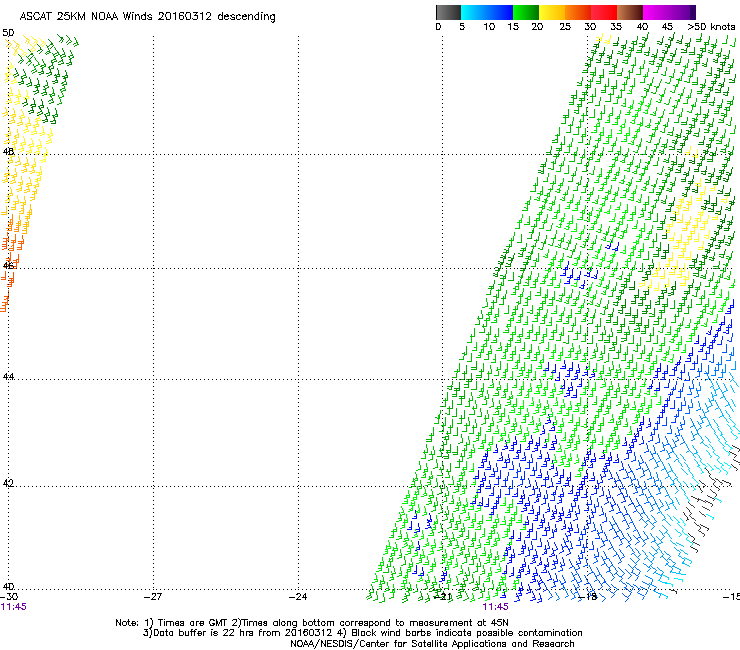Select the red 30-35 knots legend color
740x650 pixels.
pyautogui.click(x=604, y=12)
